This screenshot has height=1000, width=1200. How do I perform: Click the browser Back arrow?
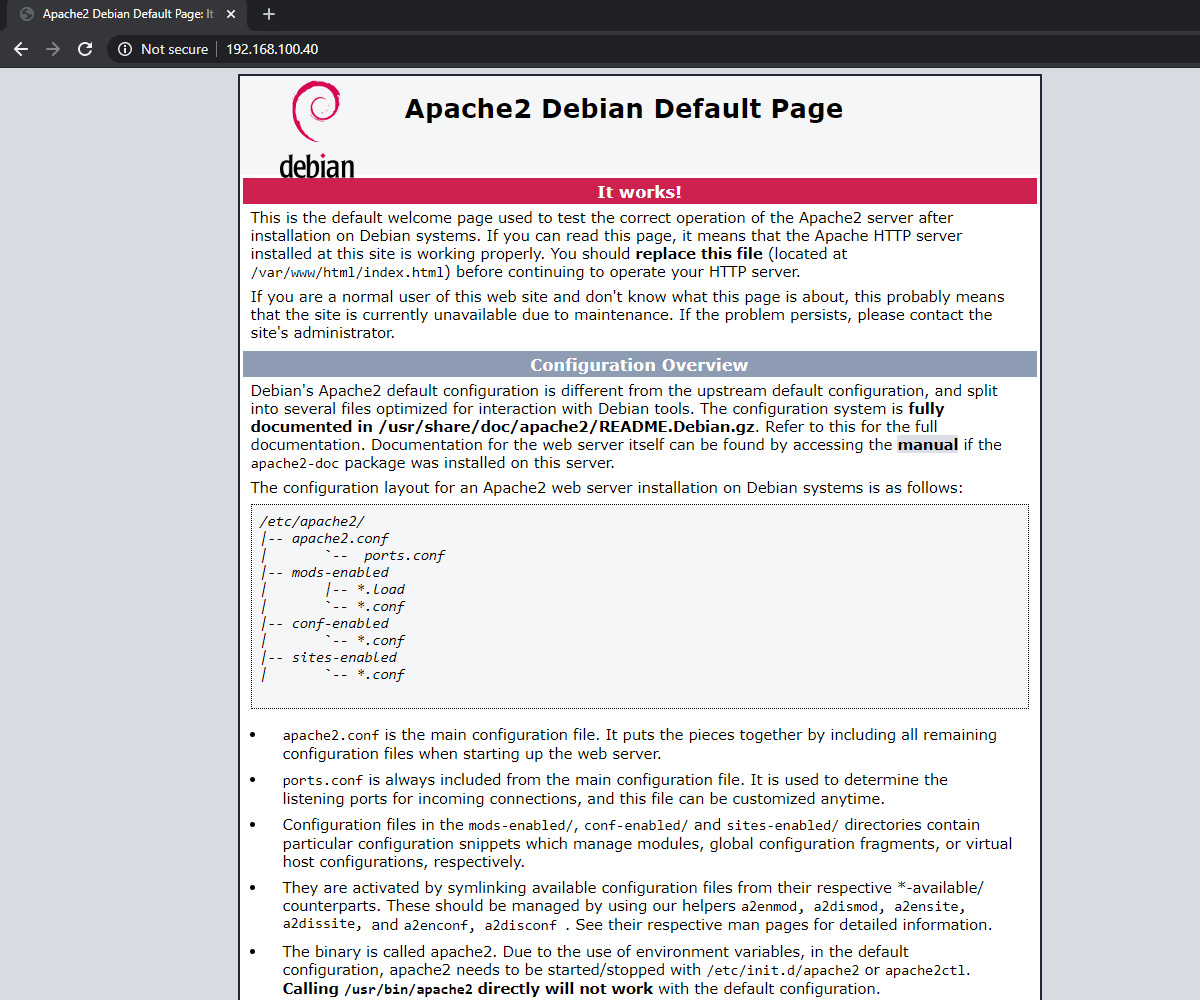tap(21, 49)
